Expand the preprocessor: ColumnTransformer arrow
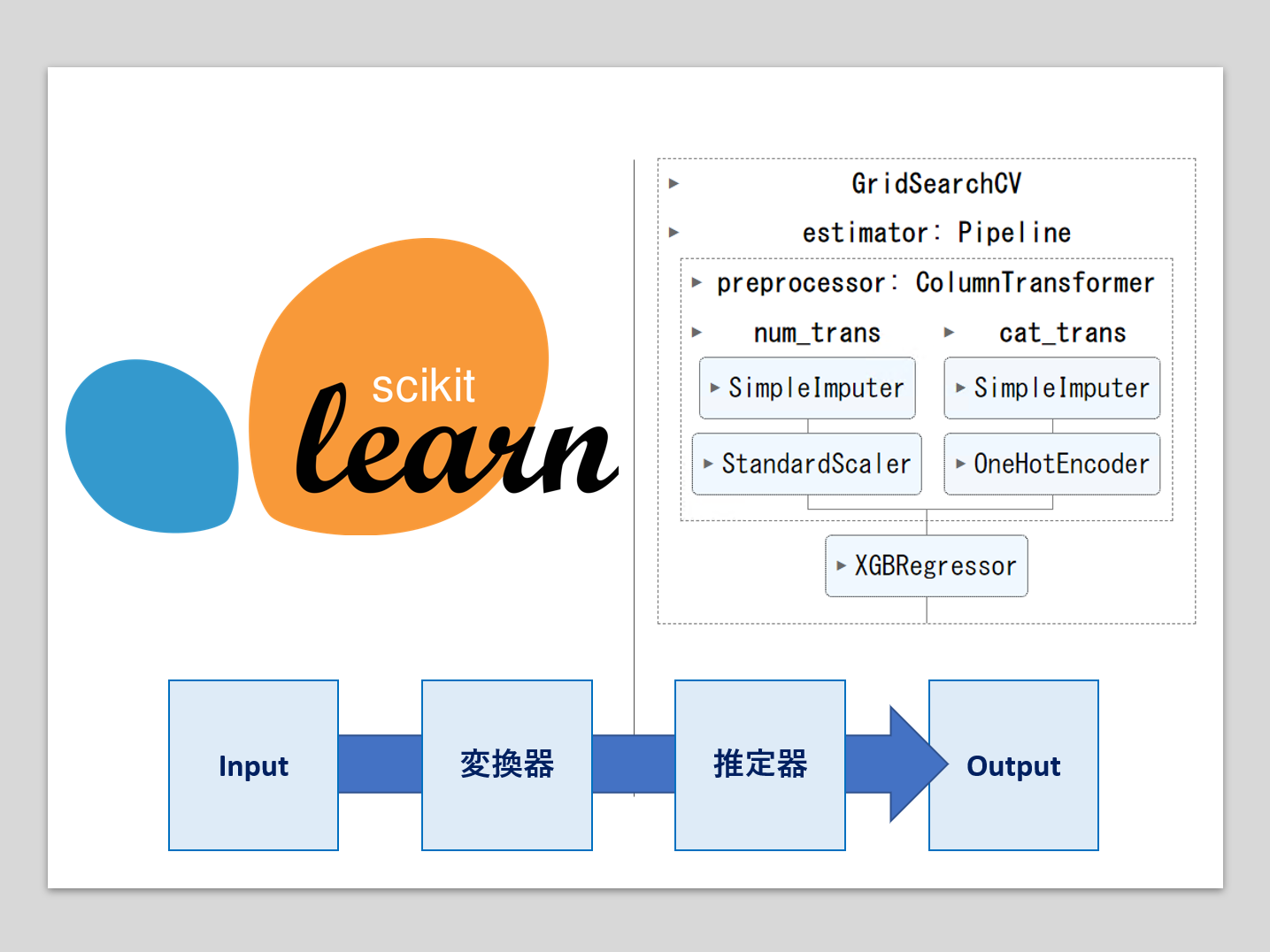The height and width of the screenshot is (952, 1270). pos(697,283)
